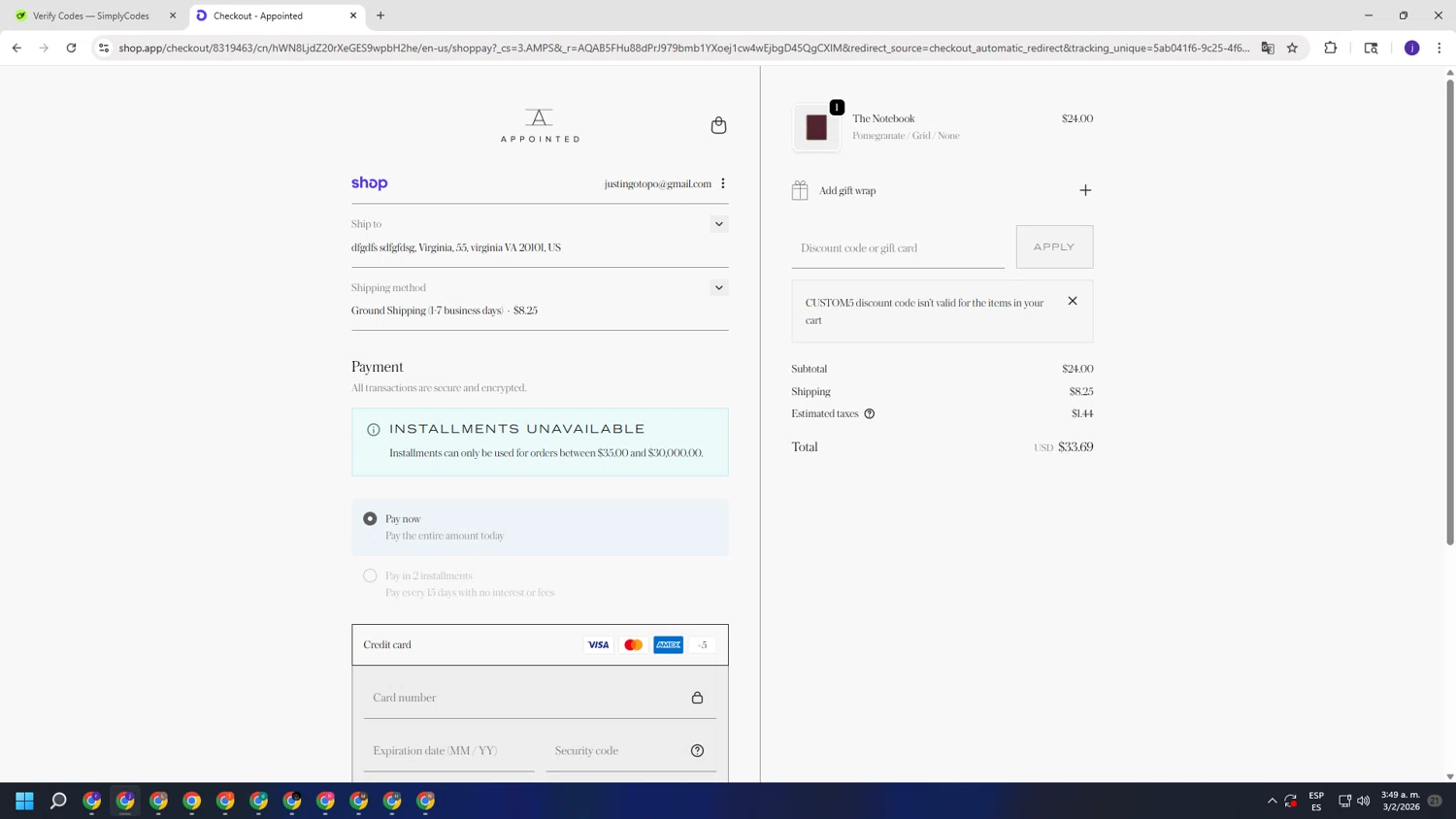This screenshot has height=819, width=1456.
Task: Click Ground Shipping $8.25 text
Action: pyautogui.click(x=445, y=311)
